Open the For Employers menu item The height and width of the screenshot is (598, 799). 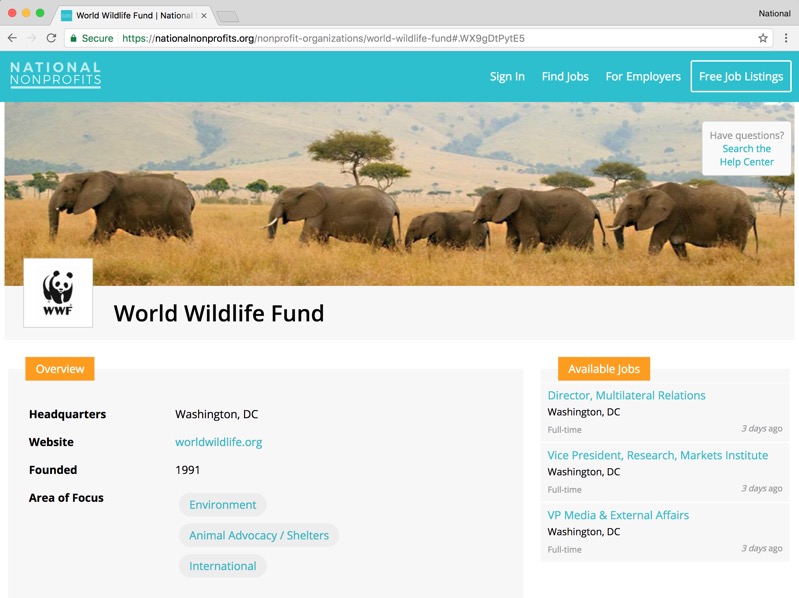pyautogui.click(x=643, y=76)
